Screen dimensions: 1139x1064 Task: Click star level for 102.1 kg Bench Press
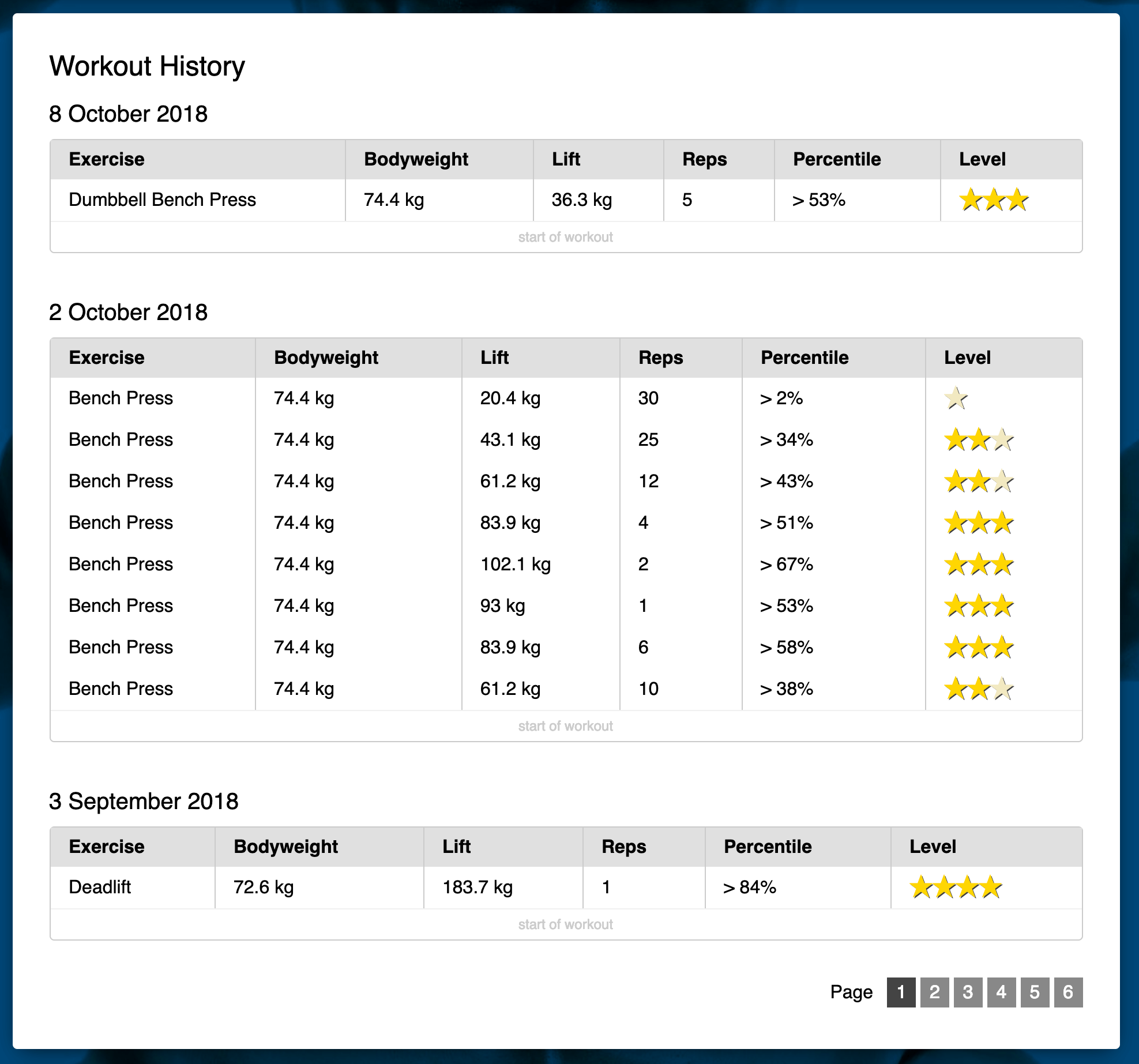click(x=979, y=565)
